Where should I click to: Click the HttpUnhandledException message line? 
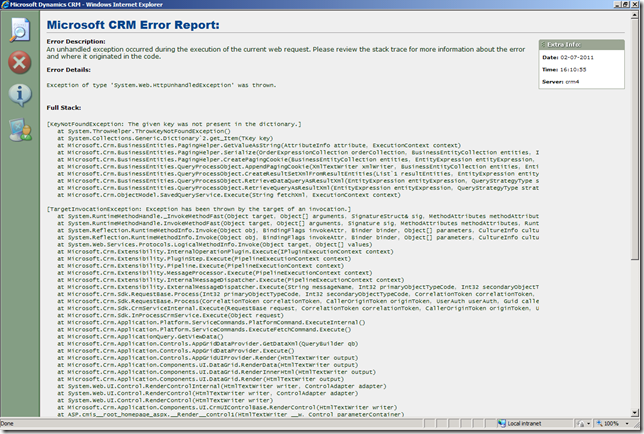(x=161, y=85)
